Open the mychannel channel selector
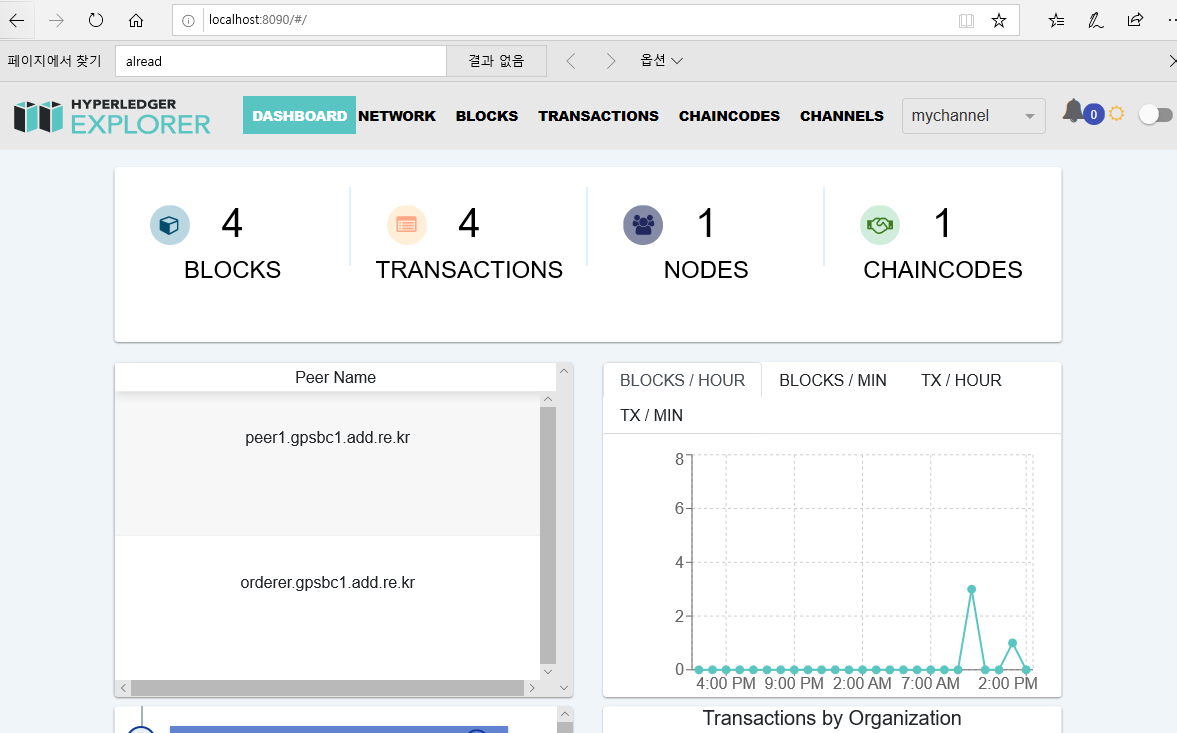 click(972, 116)
